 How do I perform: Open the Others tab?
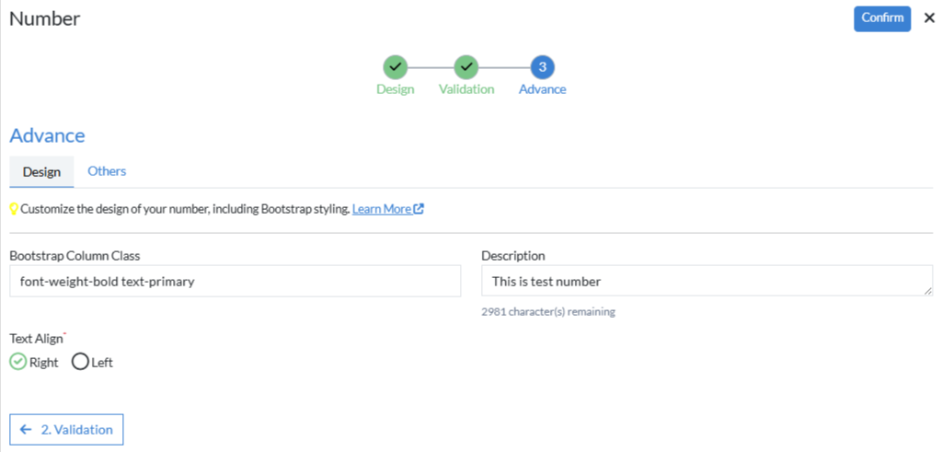click(107, 171)
